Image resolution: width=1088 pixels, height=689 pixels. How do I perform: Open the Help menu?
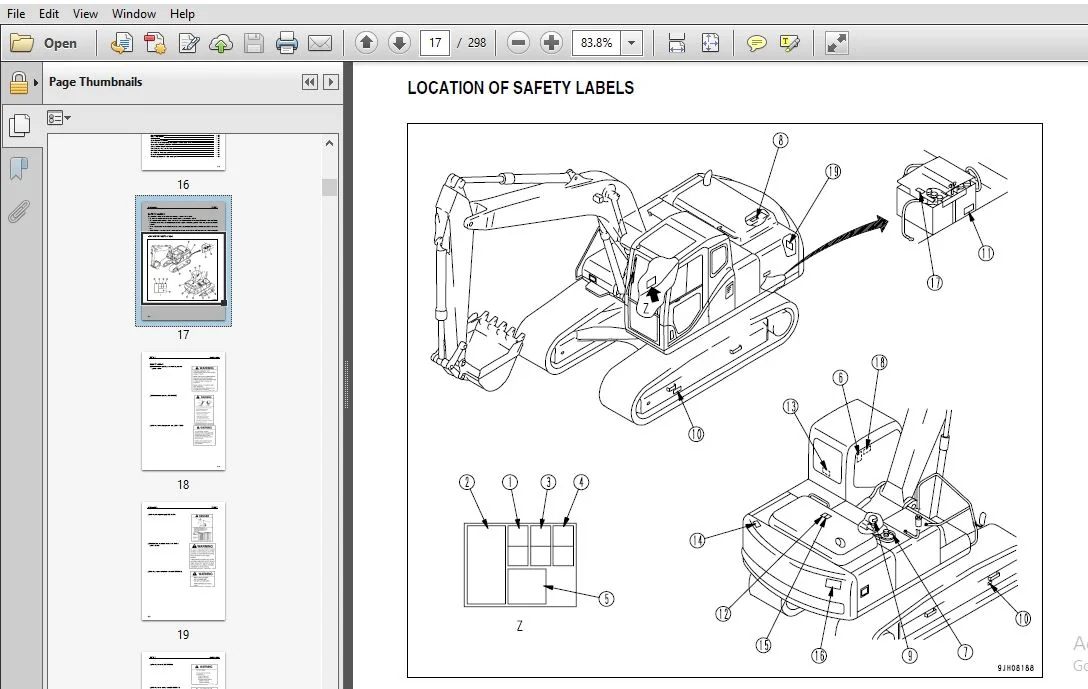(182, 13)
